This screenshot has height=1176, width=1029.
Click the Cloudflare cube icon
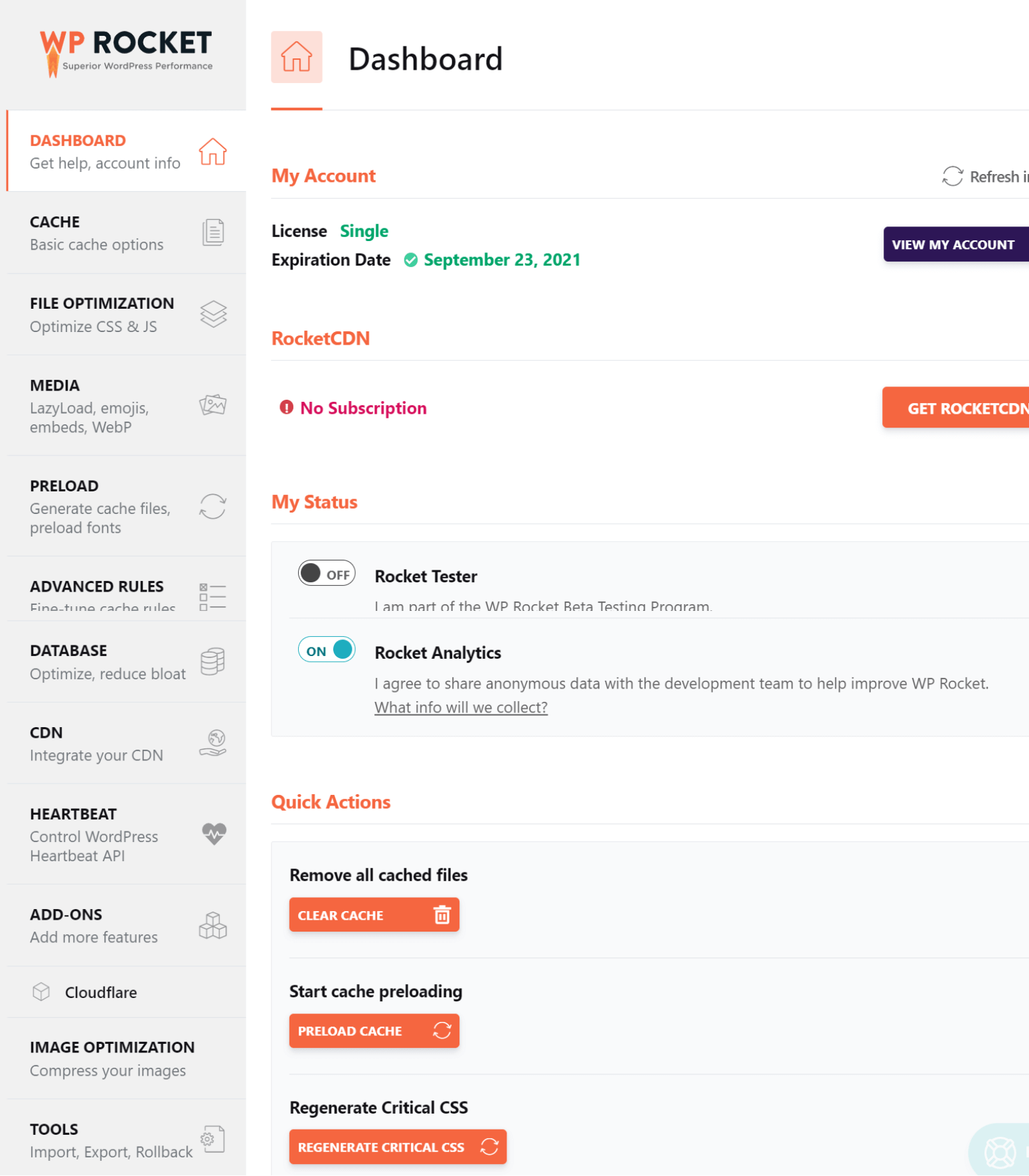[41, 992]
